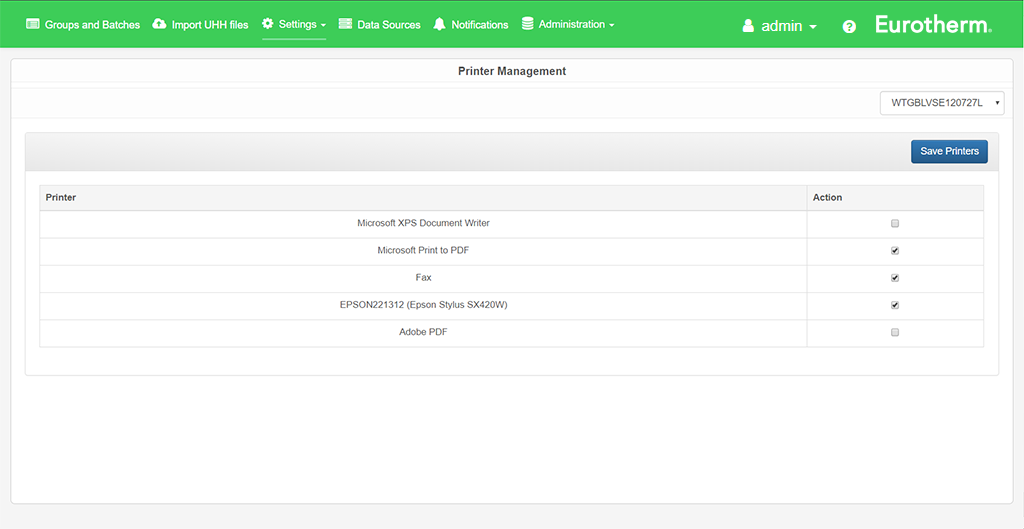Check the Adobe PDF printer checkbox
The image size is (1024, 529).
[895, 332]
